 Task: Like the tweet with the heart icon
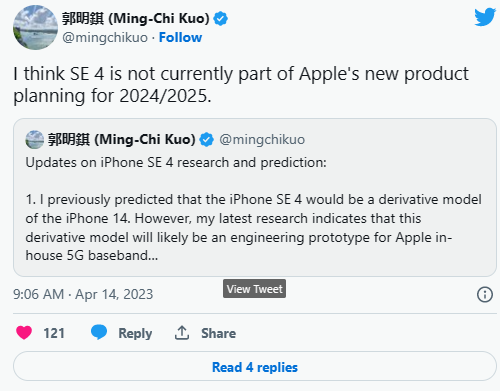24,333
